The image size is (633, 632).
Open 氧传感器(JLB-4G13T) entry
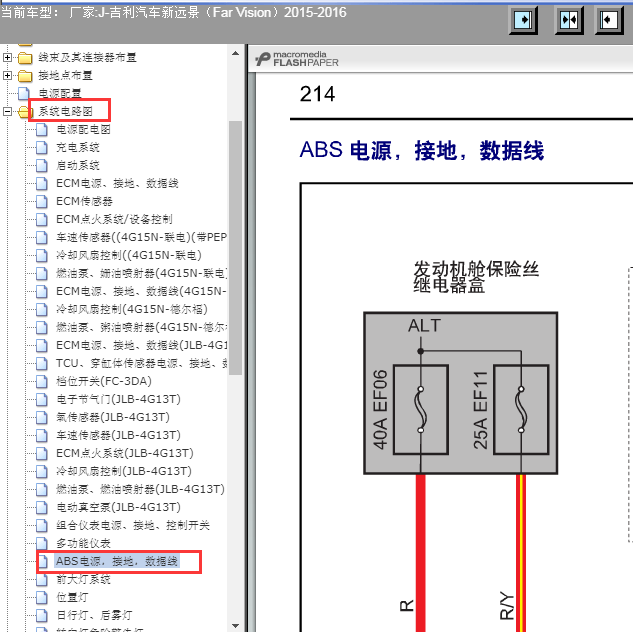[x=113, y=417]
